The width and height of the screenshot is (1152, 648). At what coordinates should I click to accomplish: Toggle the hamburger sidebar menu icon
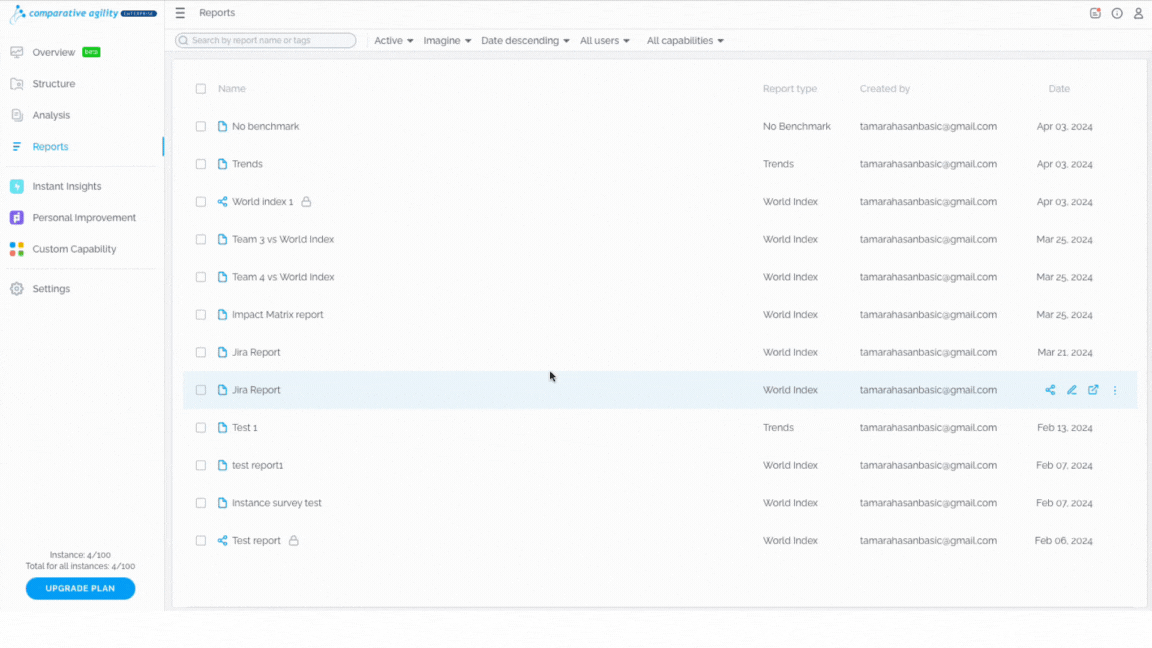180,13
